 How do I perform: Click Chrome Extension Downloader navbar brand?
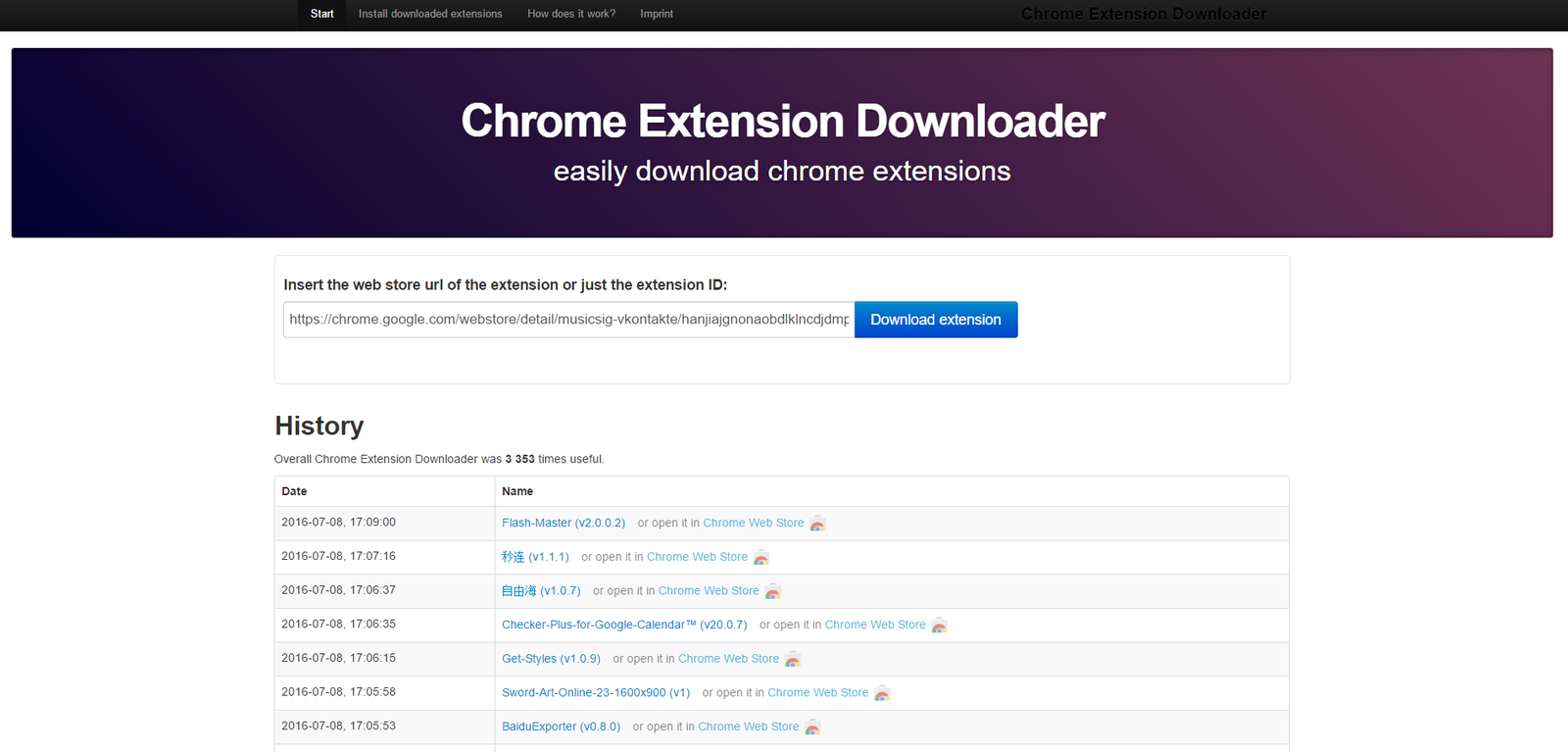(x=1144, y=14)
